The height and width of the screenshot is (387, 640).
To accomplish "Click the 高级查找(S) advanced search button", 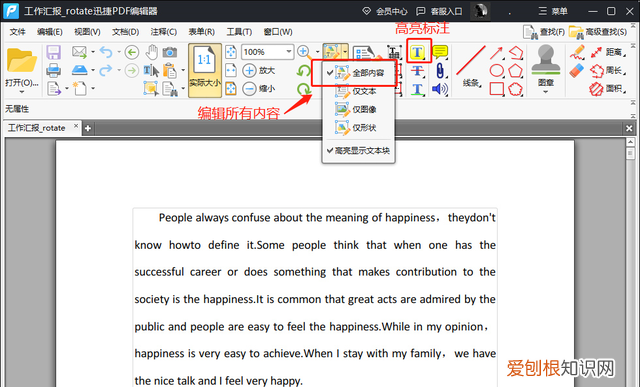I will point(598,32).
